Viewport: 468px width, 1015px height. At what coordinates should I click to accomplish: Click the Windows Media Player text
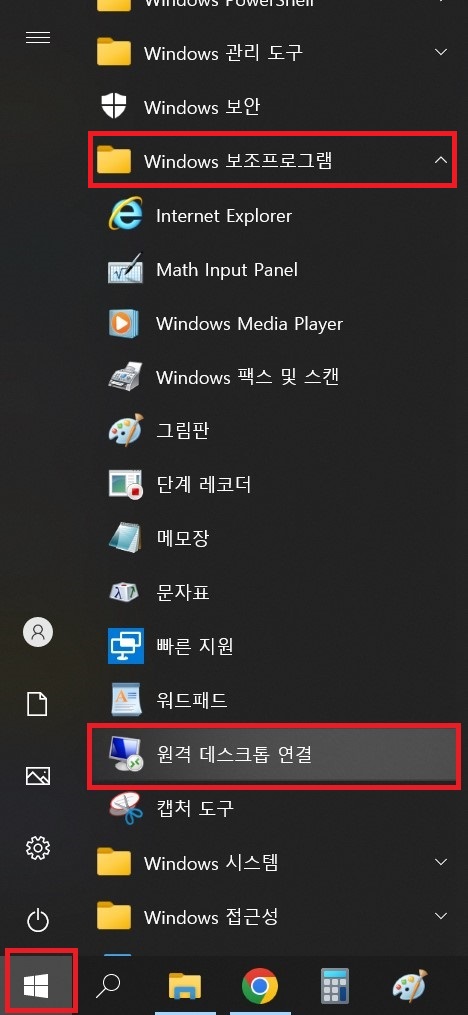[250, 323]
